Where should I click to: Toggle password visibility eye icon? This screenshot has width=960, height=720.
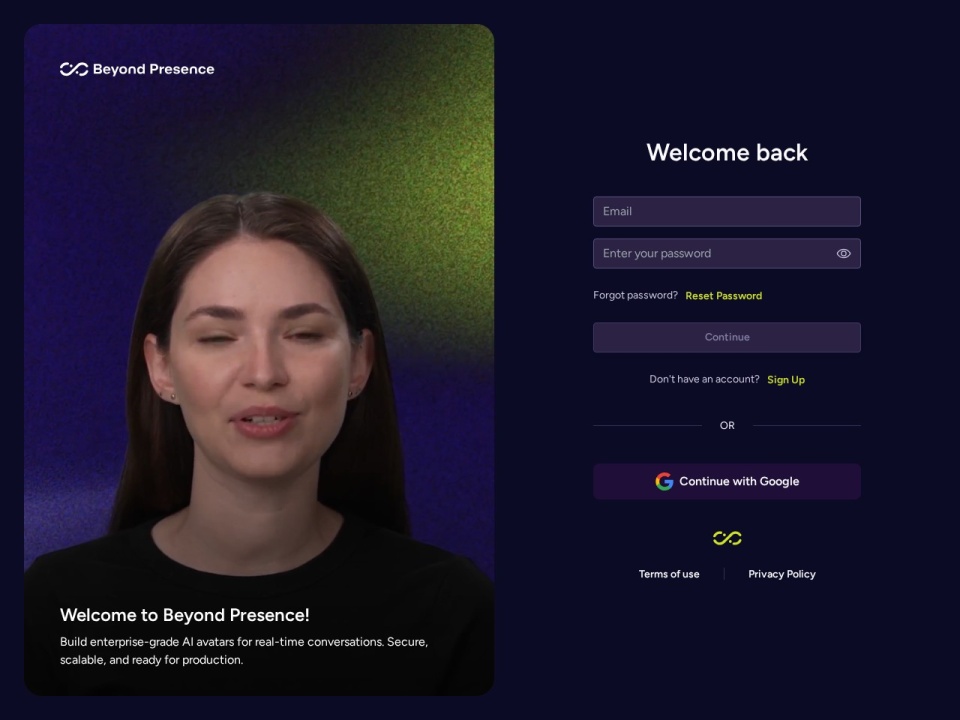point(843,253)
